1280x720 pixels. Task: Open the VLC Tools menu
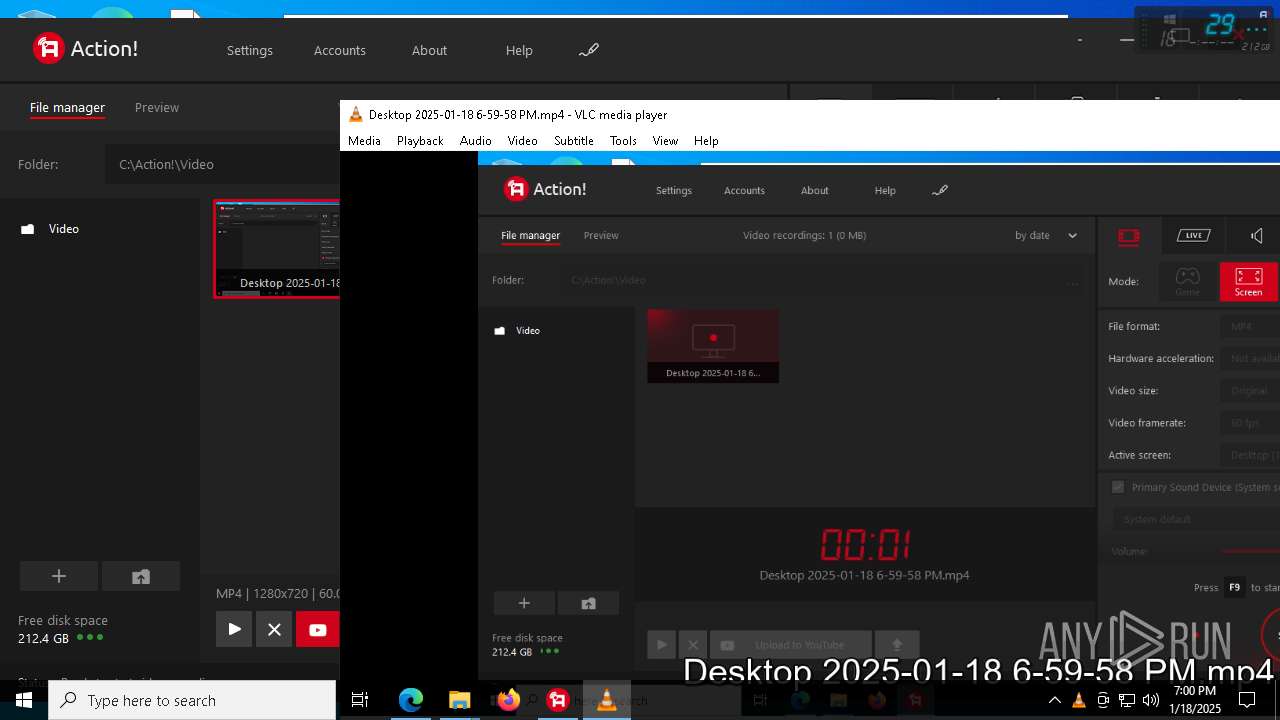tap(623, 141)
